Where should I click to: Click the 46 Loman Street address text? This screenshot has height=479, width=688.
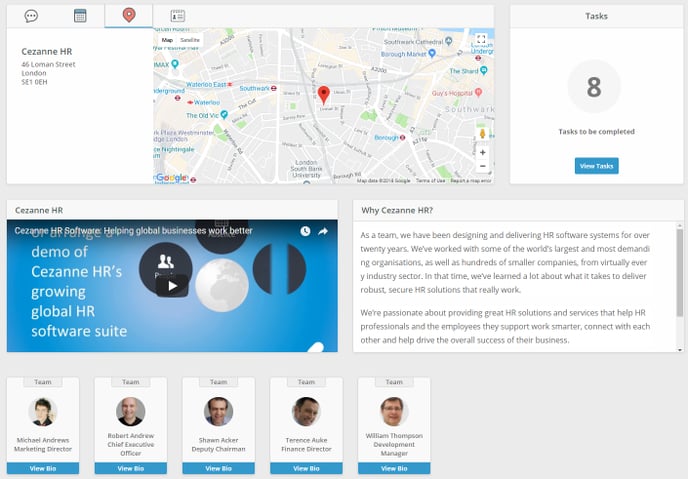coord(48,64)
